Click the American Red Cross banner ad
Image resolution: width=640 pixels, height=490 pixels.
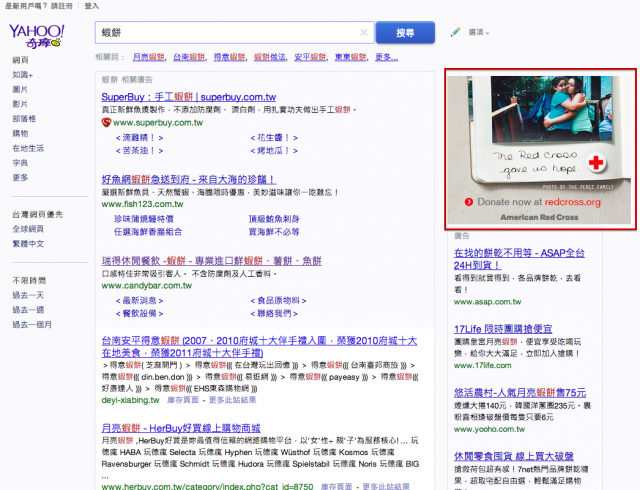pyautogui.click(x=540, y=149)
